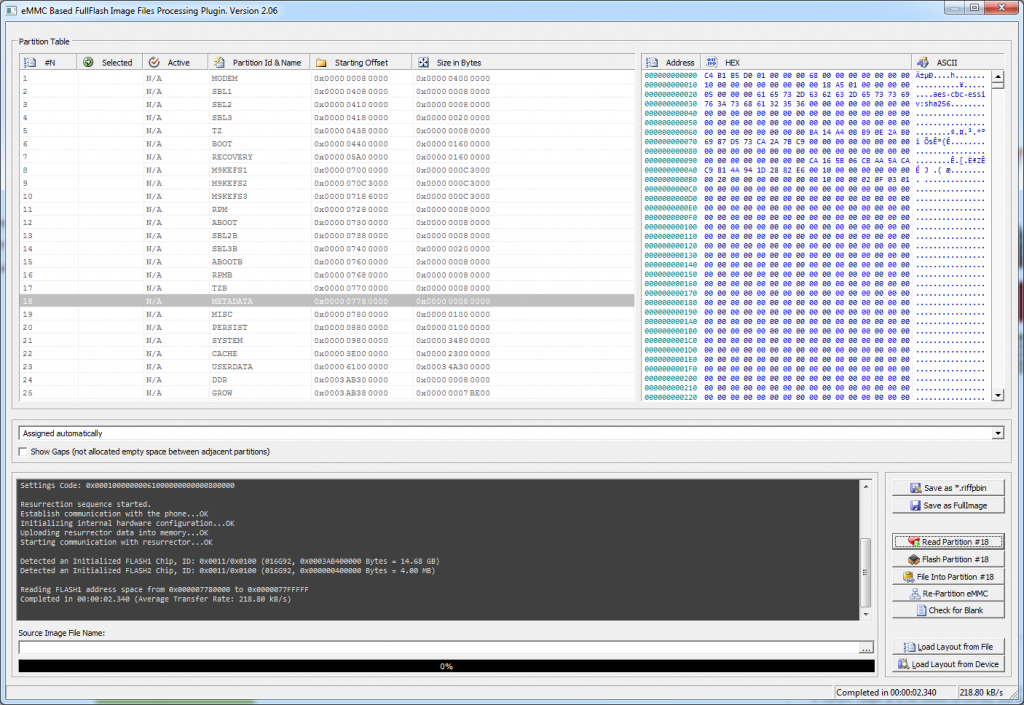Click the Flash Partition #18 icon

[914, 559]
